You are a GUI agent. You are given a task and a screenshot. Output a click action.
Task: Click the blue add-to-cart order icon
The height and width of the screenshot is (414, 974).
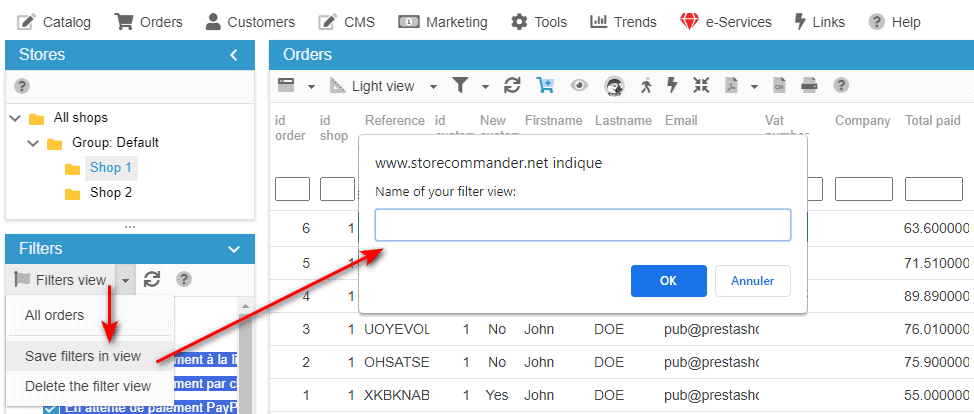coord(545,86)
